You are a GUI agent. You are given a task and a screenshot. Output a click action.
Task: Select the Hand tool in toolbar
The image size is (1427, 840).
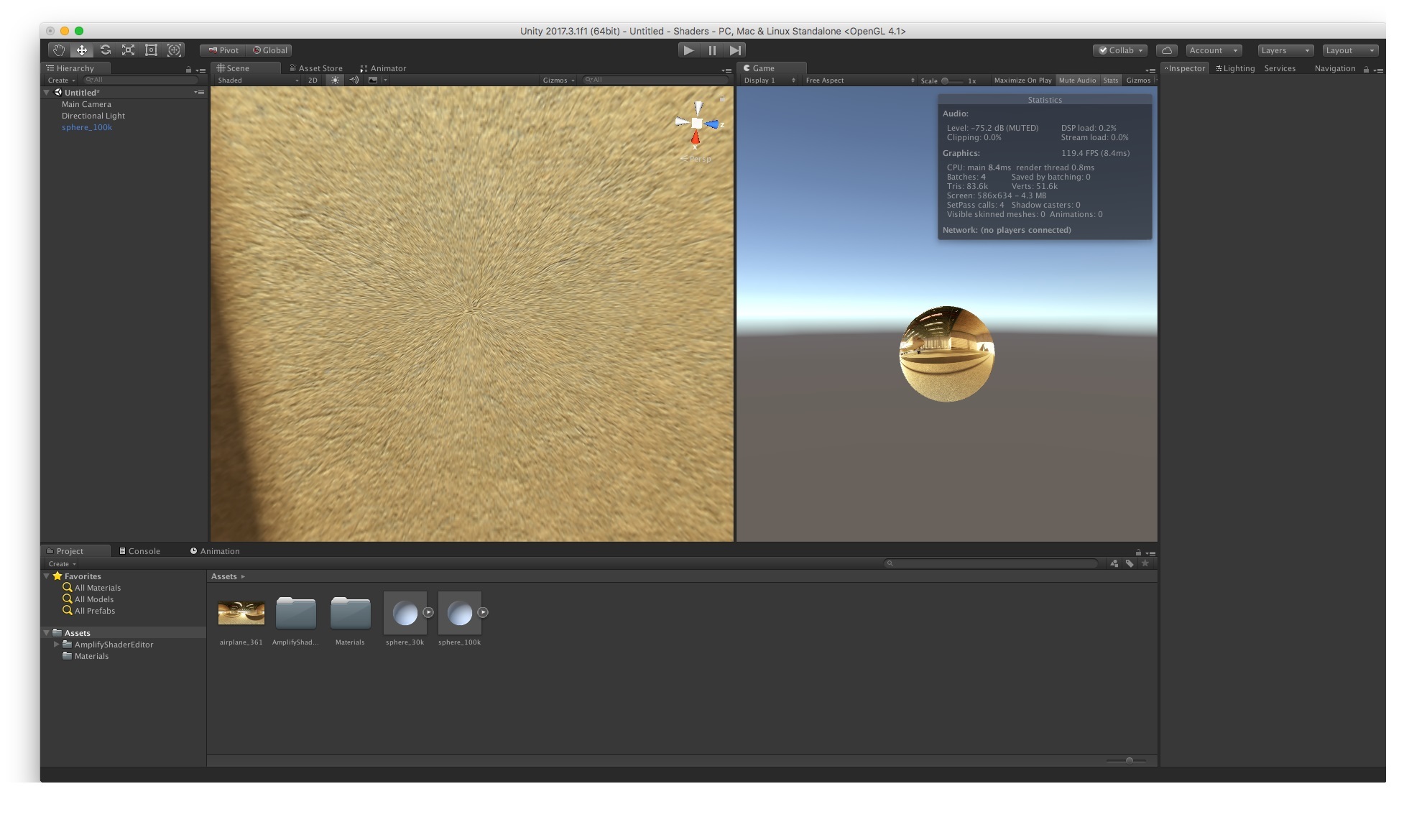point(60,50)
